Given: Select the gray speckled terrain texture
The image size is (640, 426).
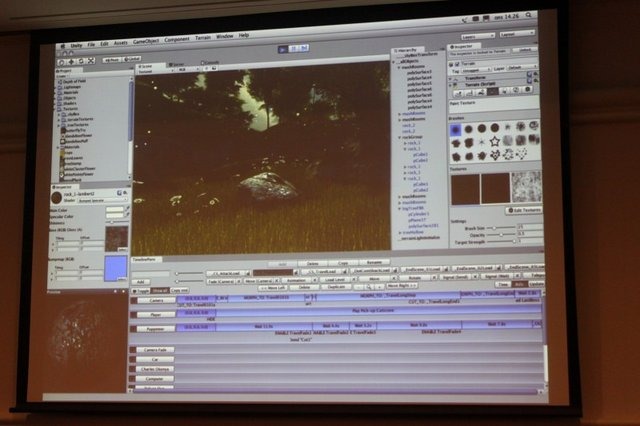Looking at the screenshot, I should click(x=527, y=187).
